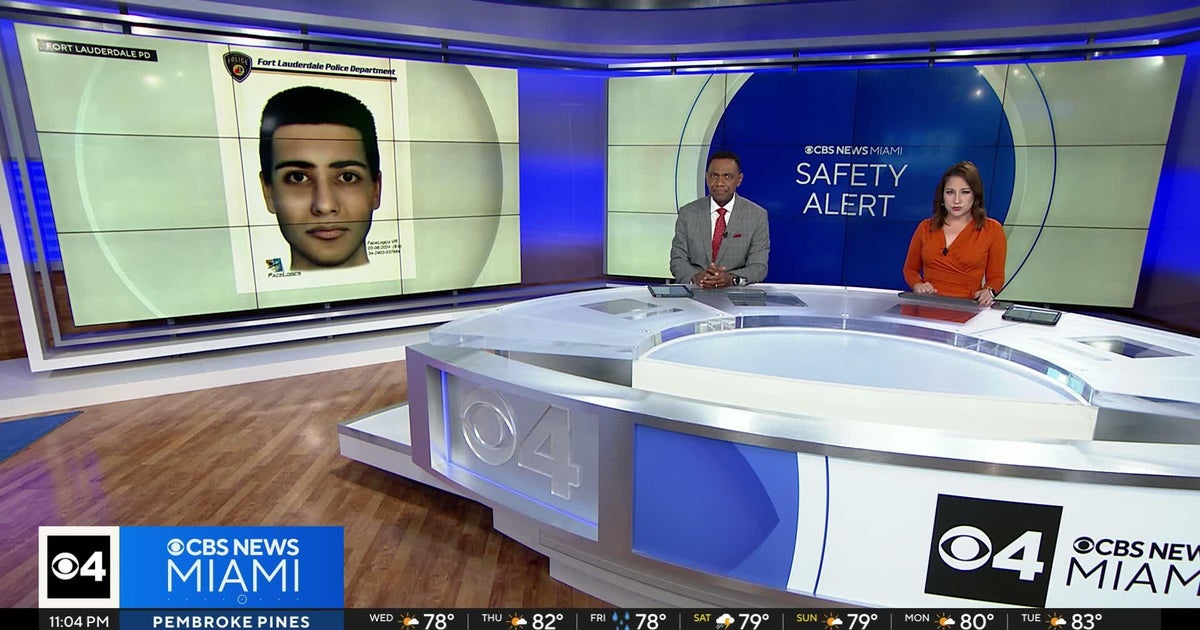Click the "PEMBROKE PINES" location label
The height and width of the screenshot is (630, 1200).
pos(232,621)
